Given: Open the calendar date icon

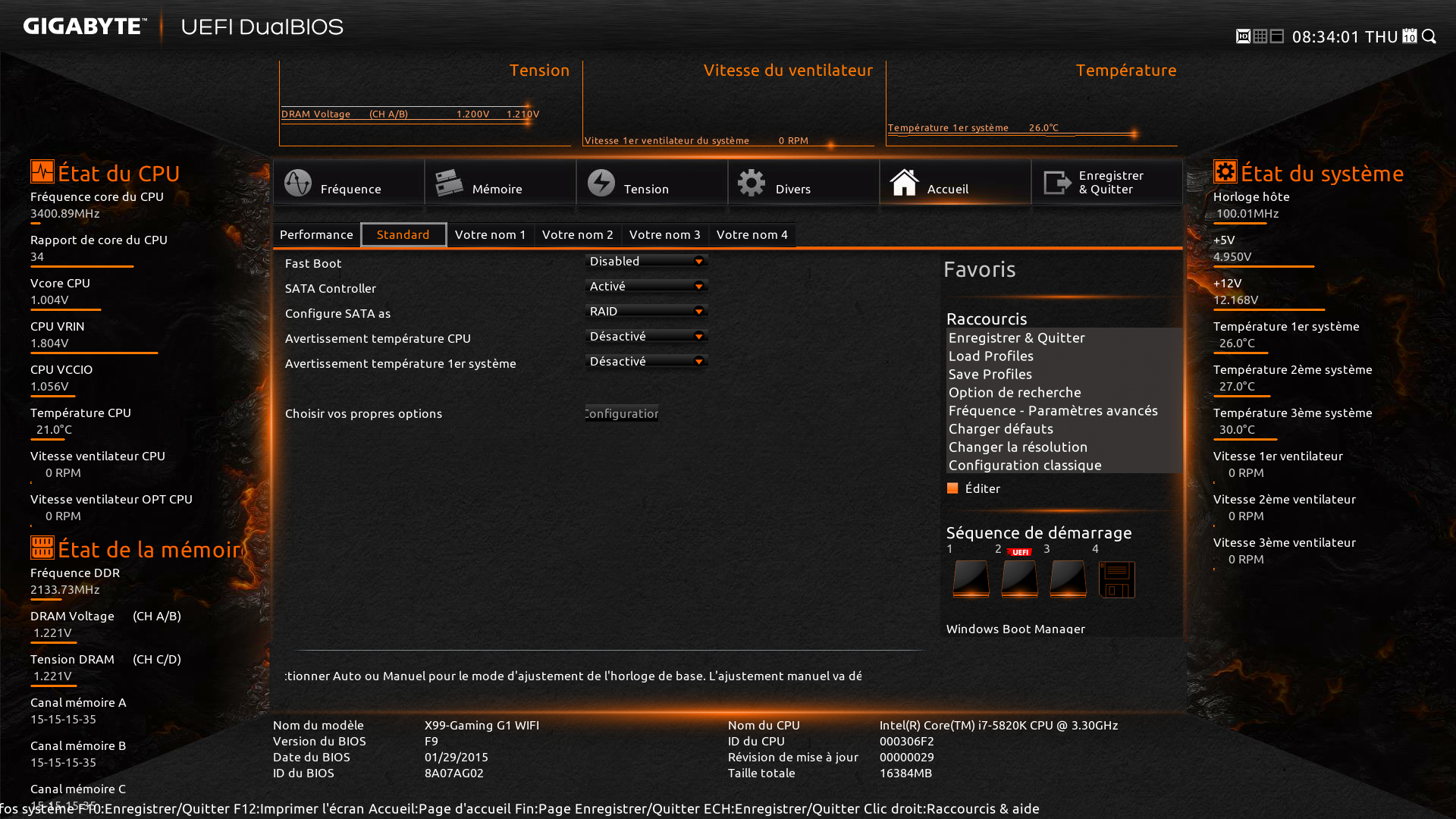Looking at the screenshot, I should click(1410, 36).
